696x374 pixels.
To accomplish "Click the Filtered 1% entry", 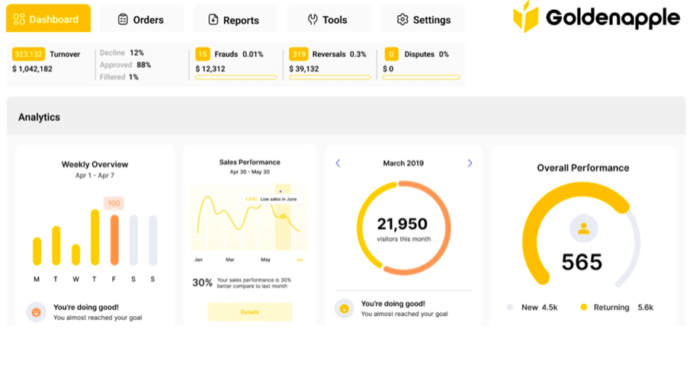I will point(119,77).
